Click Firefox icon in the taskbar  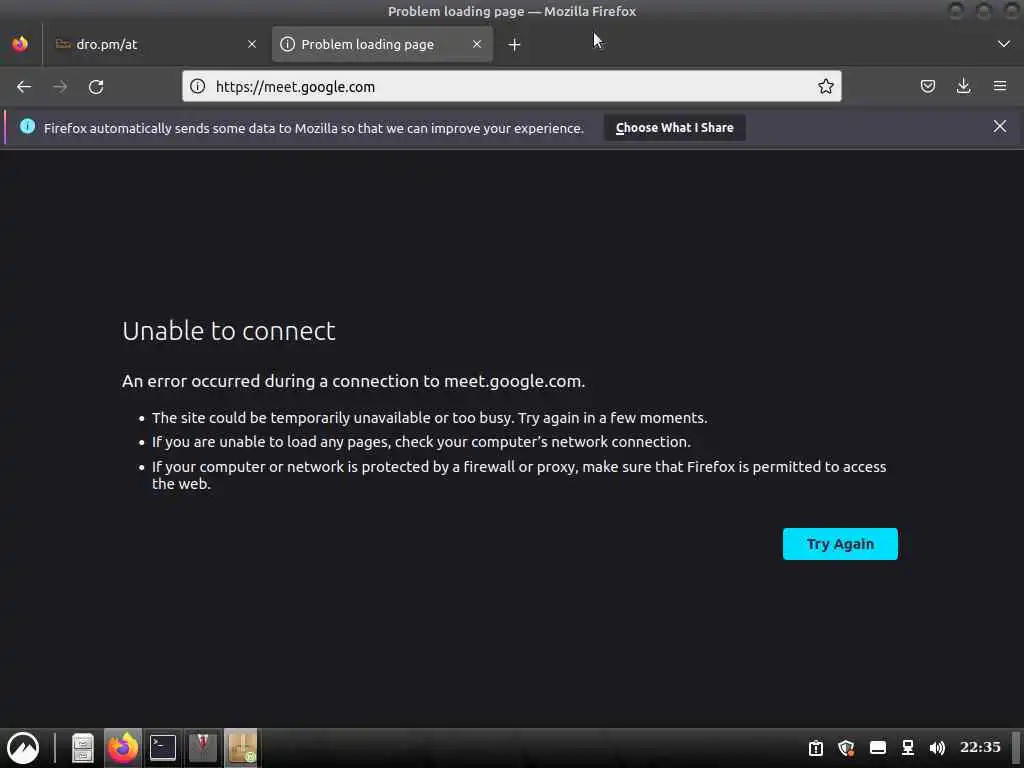pyautogui.click(x=123, y=748)
